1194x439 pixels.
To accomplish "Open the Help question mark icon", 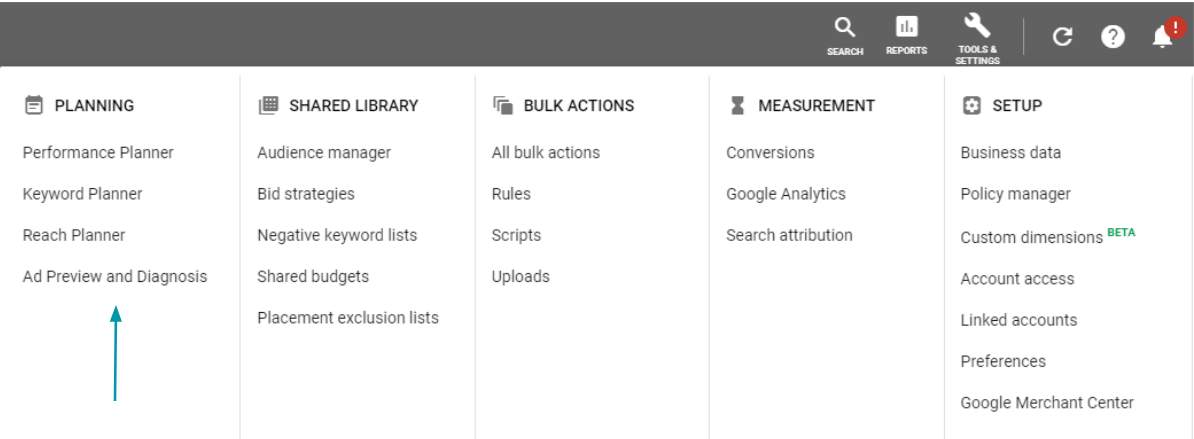I will (x=1113, y=37).
